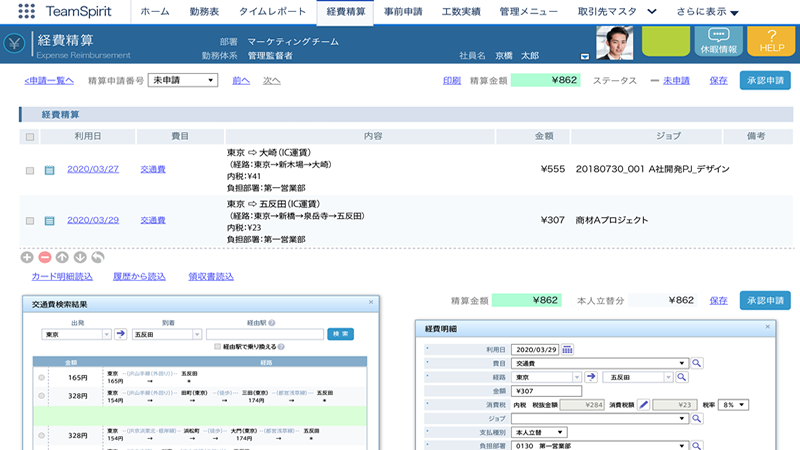Check the box for the 2020/03/27 expense row

[x=30, y=170]
